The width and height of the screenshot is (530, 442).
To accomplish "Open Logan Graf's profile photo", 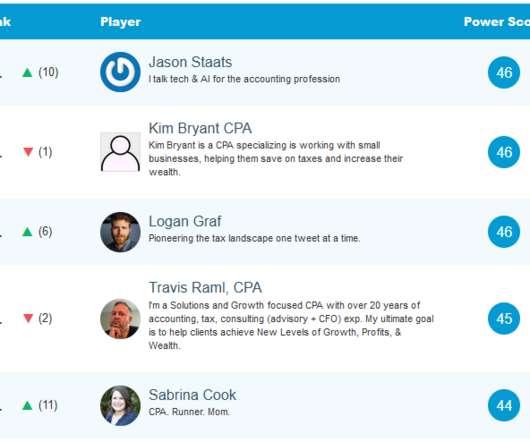I will [120, 232].
